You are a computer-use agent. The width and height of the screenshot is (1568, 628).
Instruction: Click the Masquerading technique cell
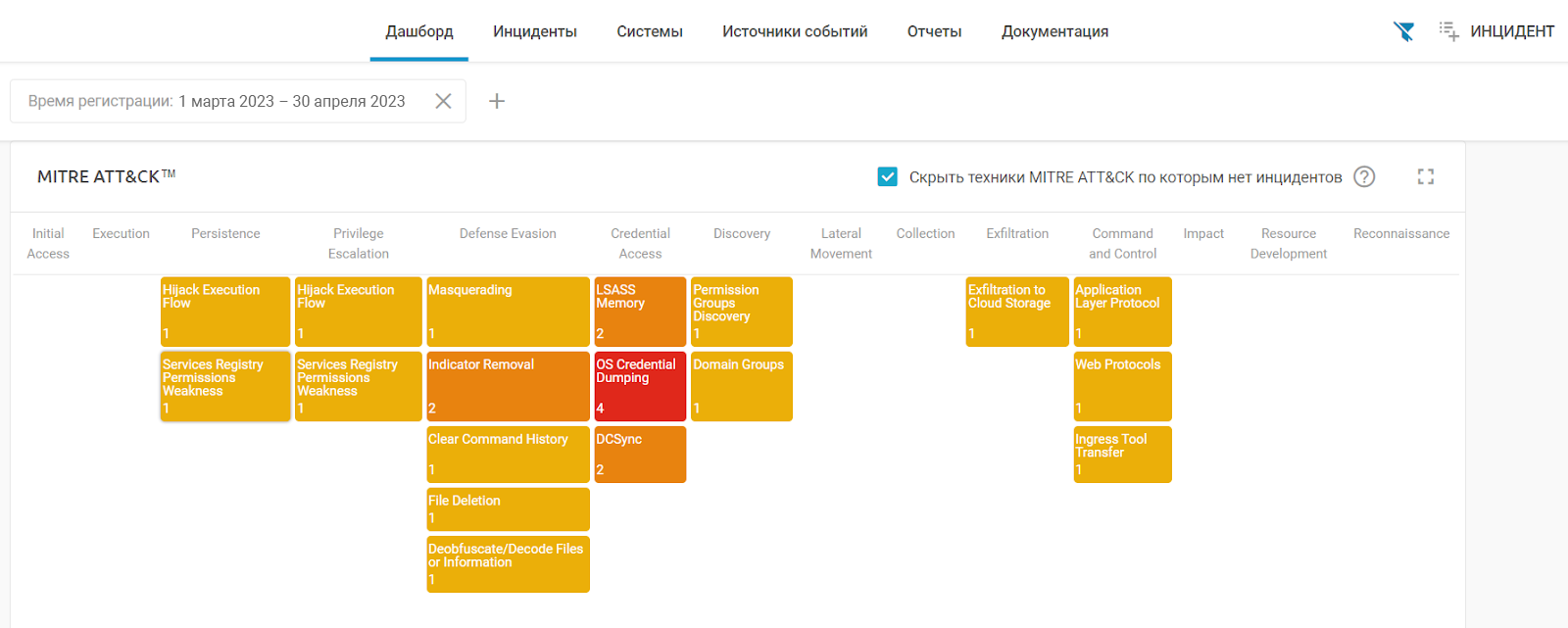pos(508,312)
